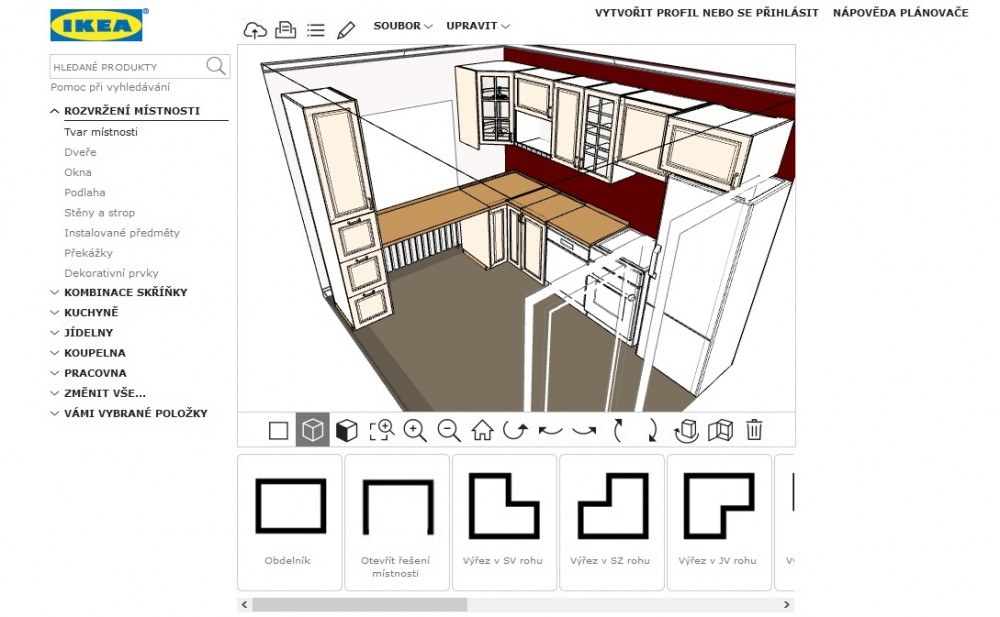Click the cloud upload save icon
This screenshot has height=617, width=1000.
click(x=255, y=30)
